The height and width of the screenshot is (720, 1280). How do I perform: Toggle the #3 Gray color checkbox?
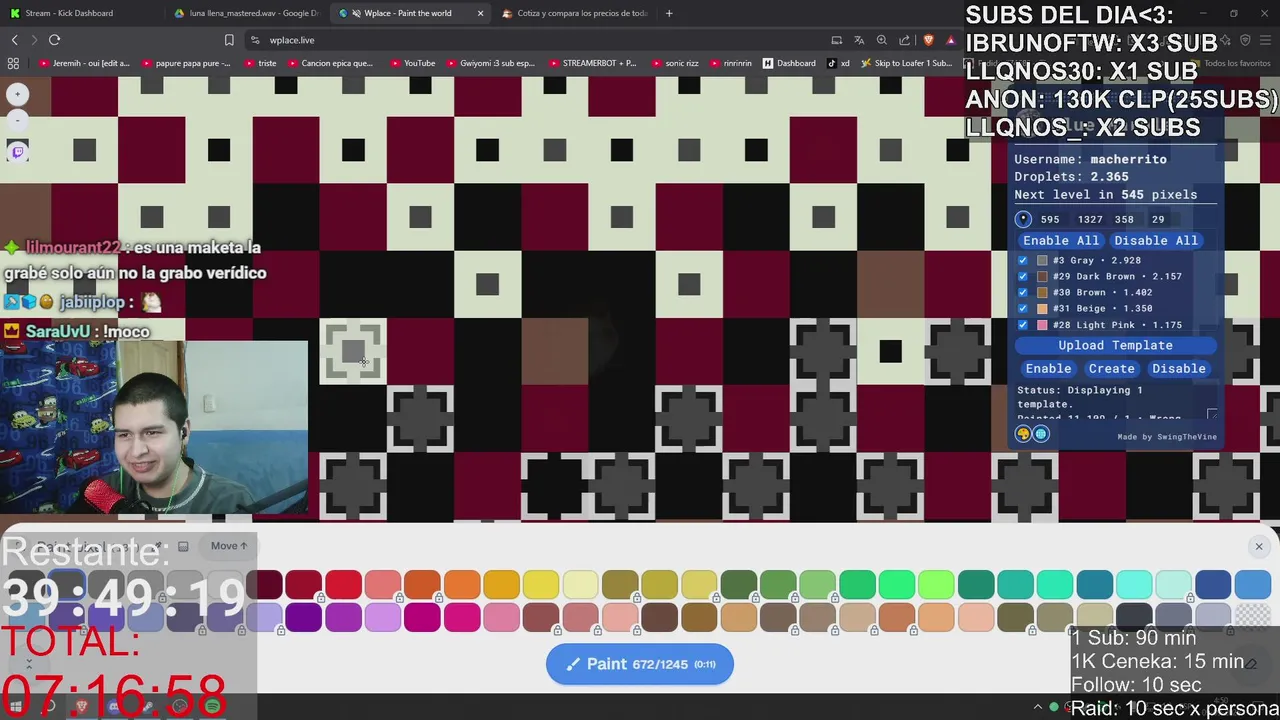click(1022, 260)
